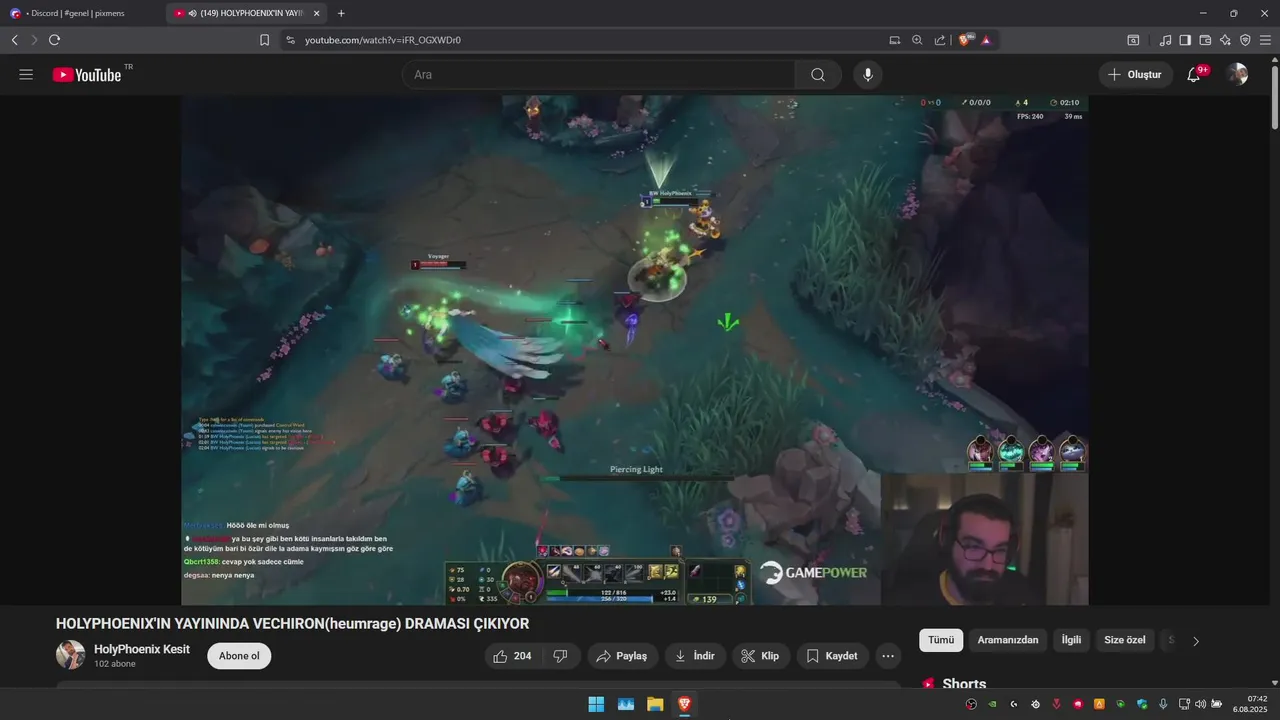This screenshot has height=720, width=1280.
Task: Click the video title text
Action: point(292,624)
